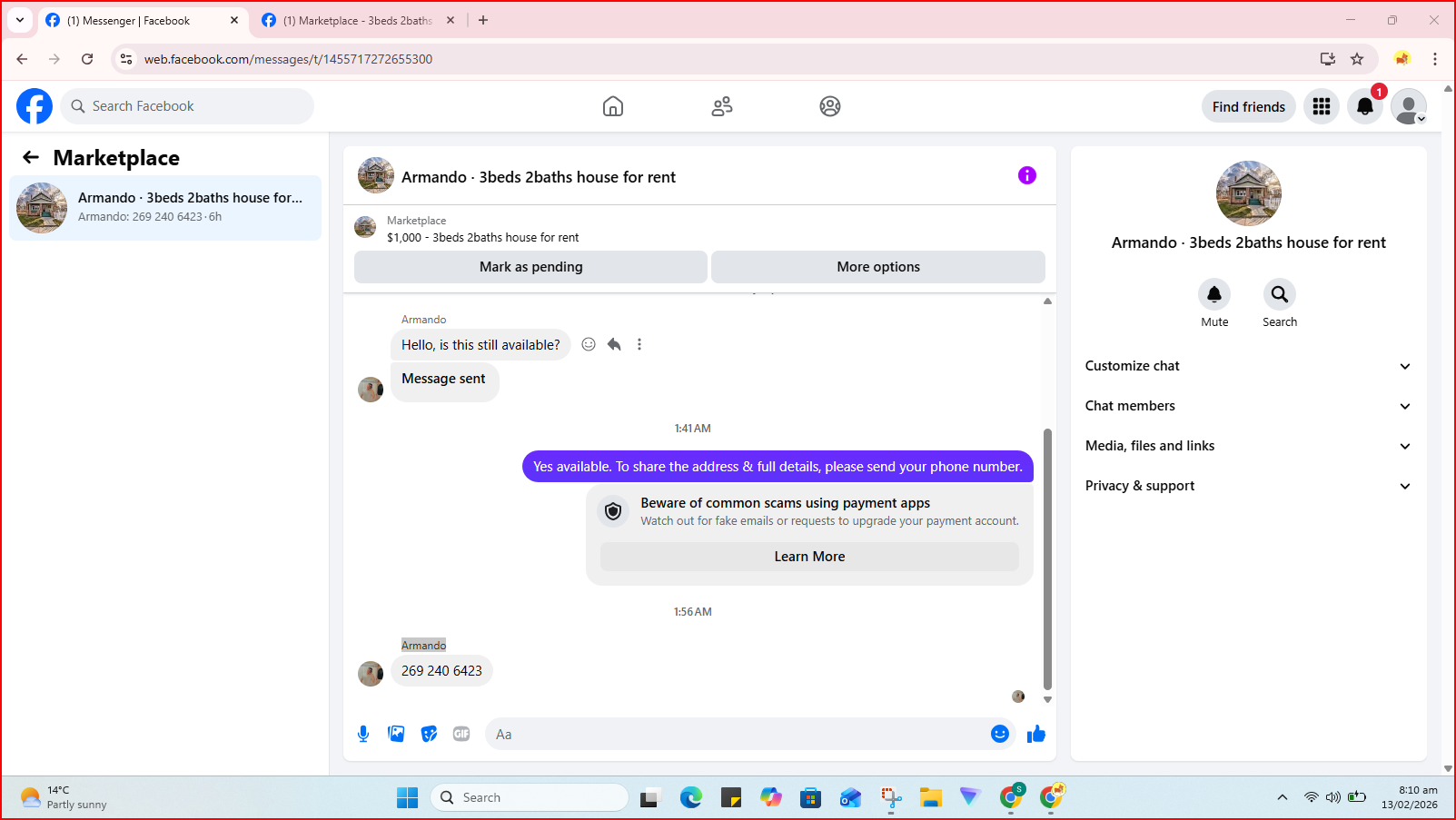The height and width of the screenshot is (820, 1456).
Task: Open the browser tab search dropdown
Action: coord(20,20)
